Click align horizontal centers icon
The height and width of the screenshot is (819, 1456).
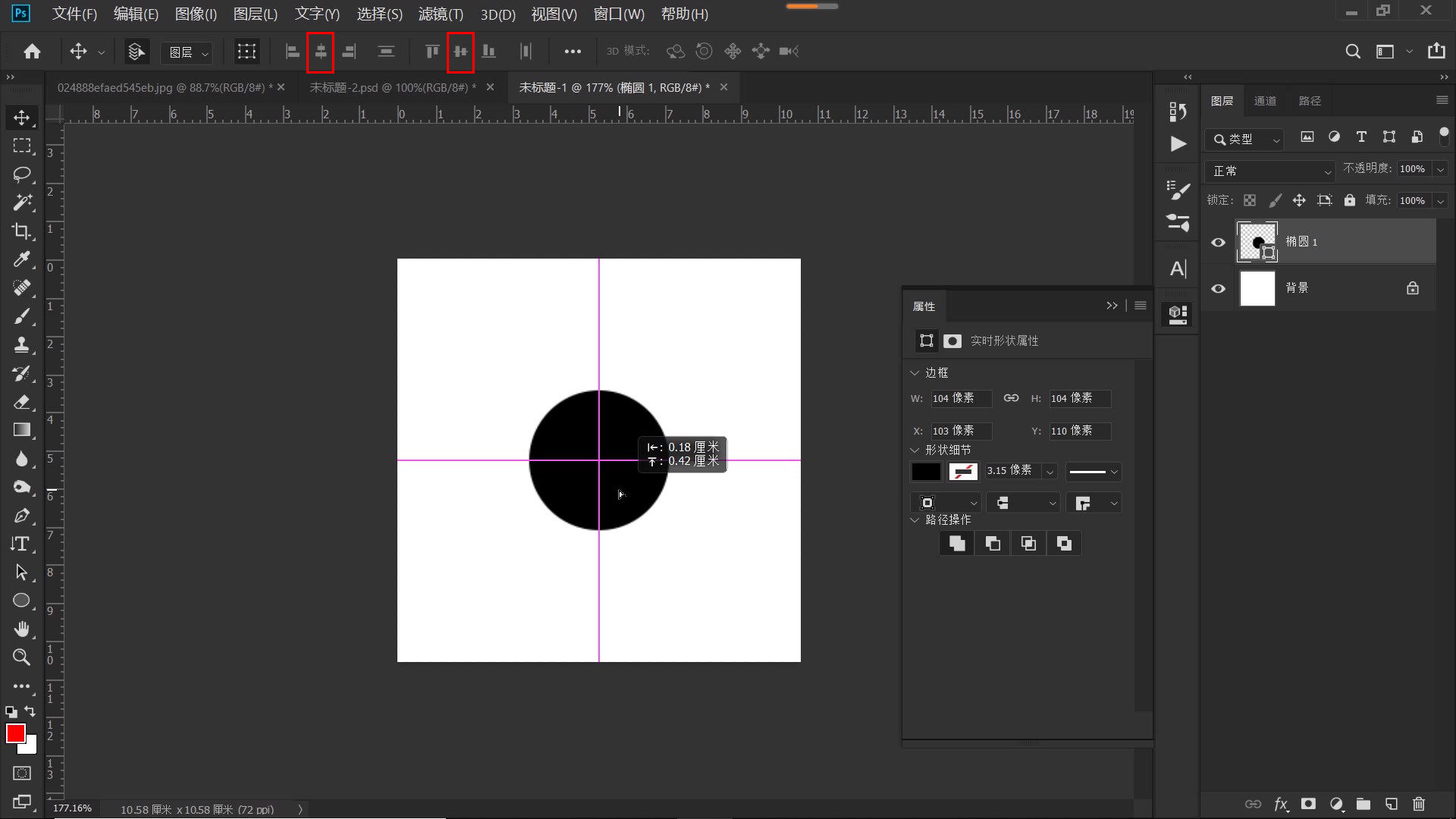click(x=321, y=52)
